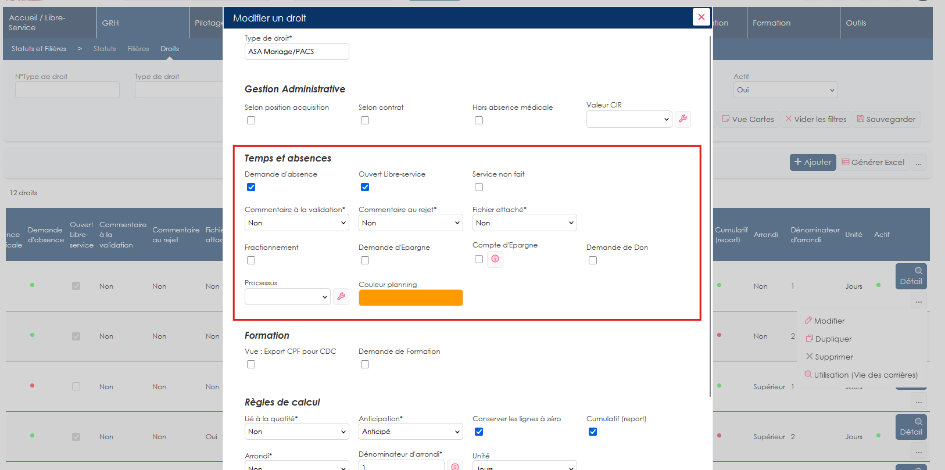This screenshot has height=470, width=945.
Task: Uncheck the Demande d'absence checkbox
Action: tap(251, 187)
